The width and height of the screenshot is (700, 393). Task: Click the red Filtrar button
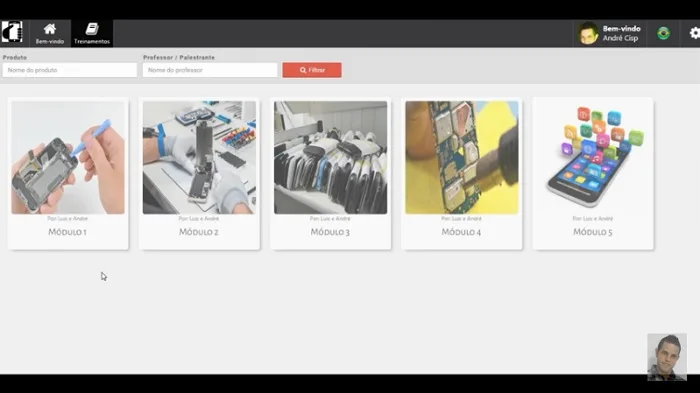coord(312,70)
